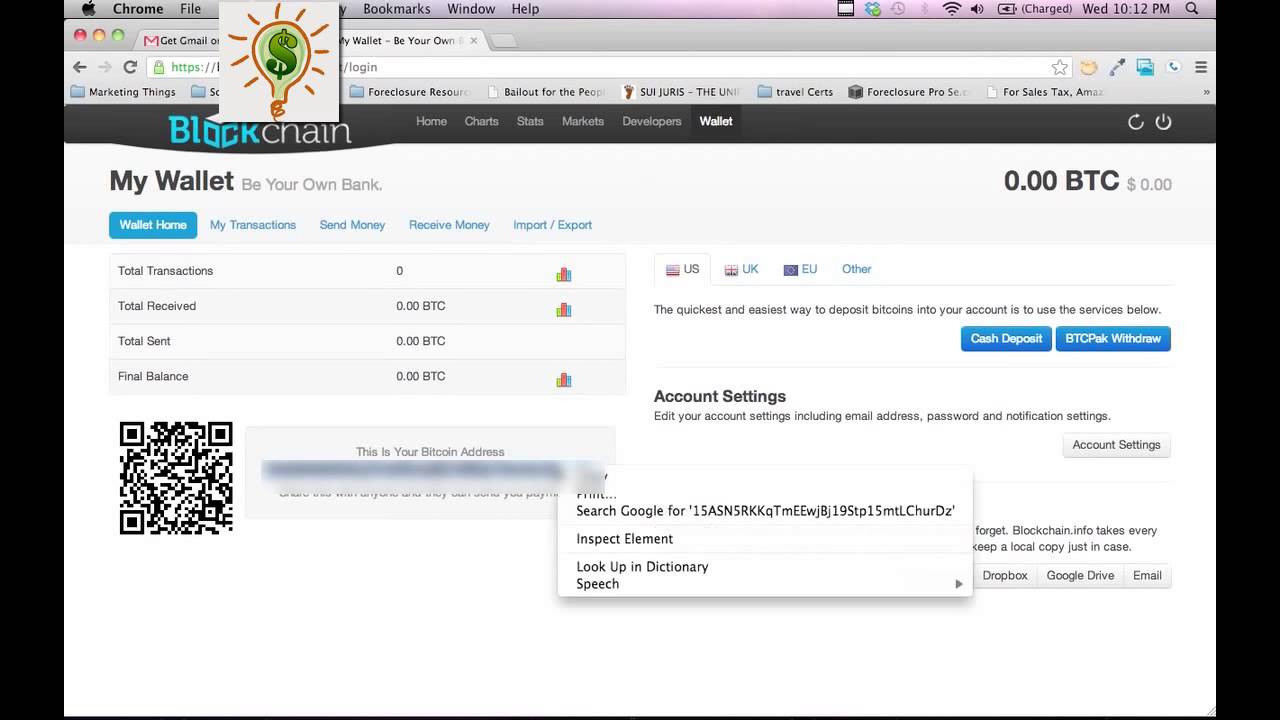
Task: Open the Developers nav link
Action: click(x=652, y=121)
